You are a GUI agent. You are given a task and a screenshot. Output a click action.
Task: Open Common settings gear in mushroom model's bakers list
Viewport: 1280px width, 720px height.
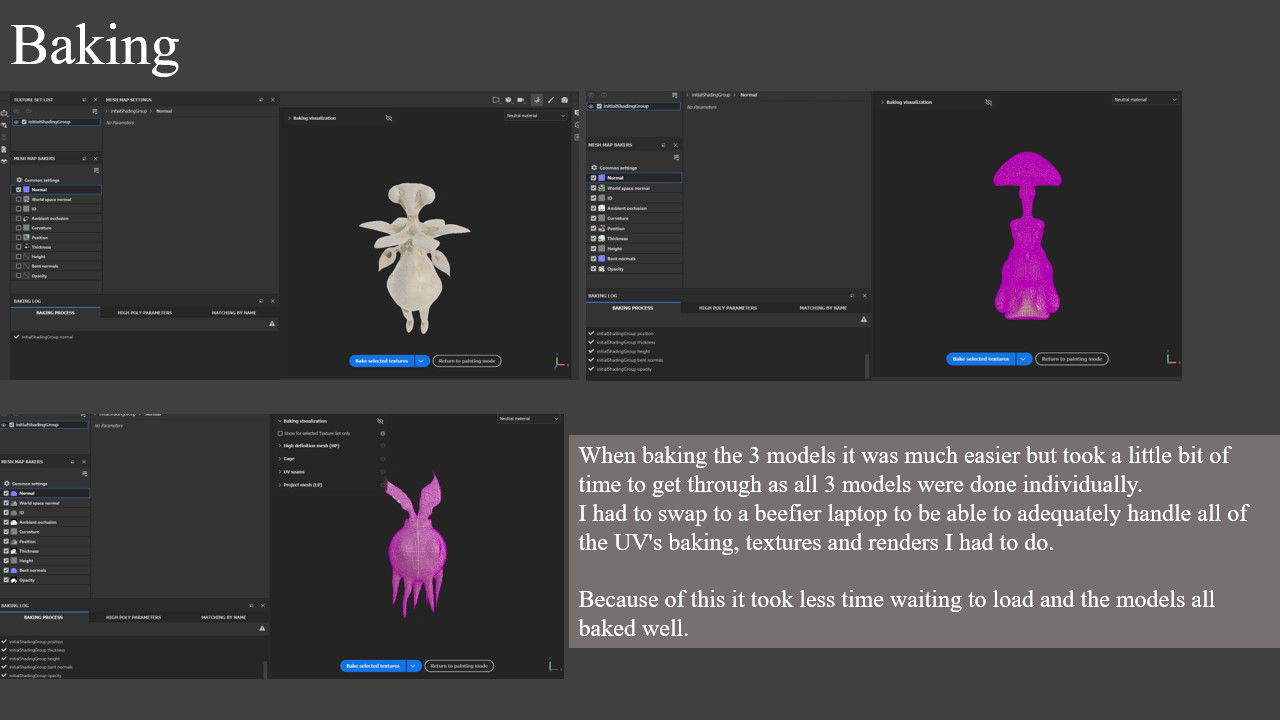tap(594, 168)
